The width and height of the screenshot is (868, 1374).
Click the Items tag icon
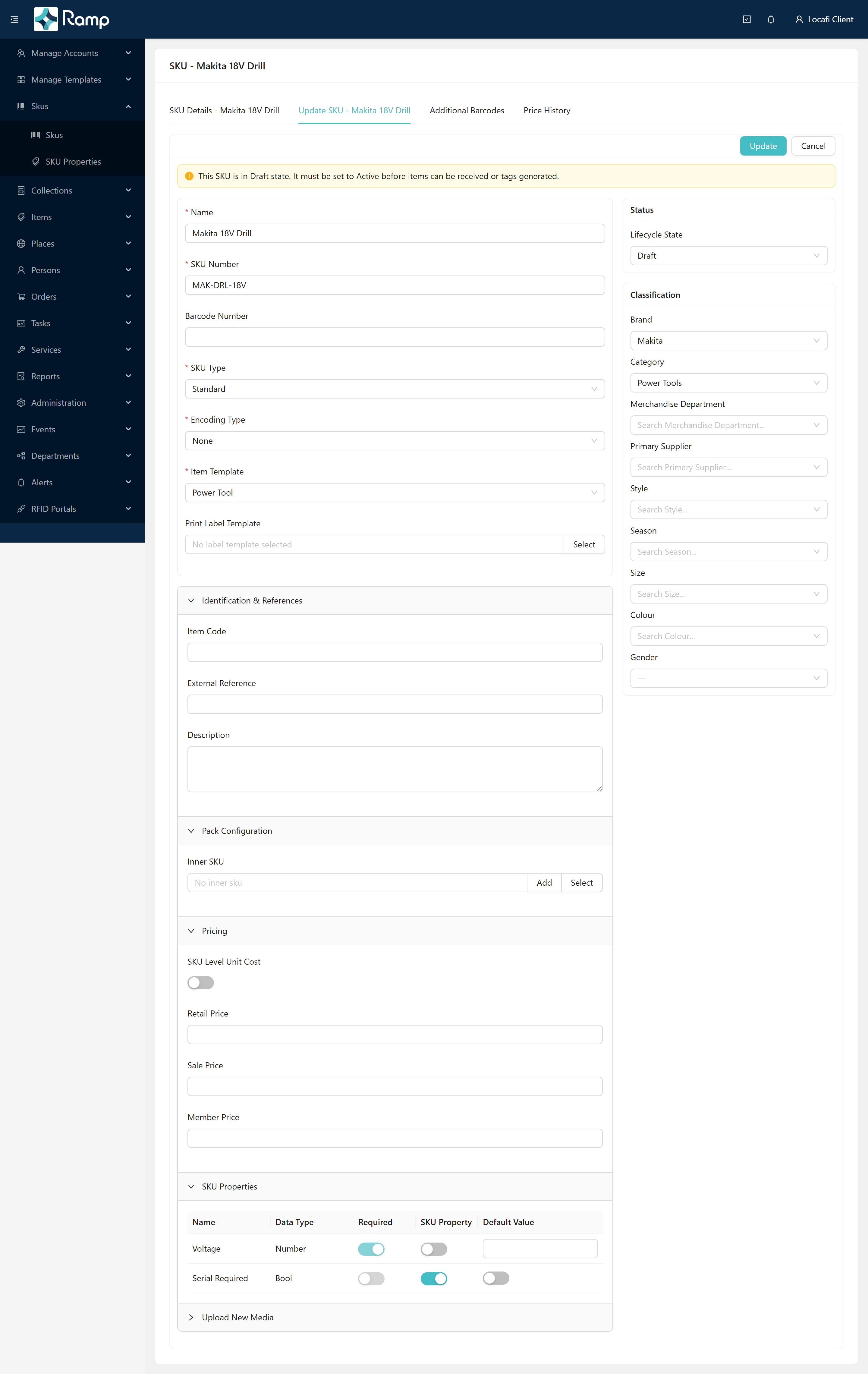pyautogui.click(x=21, y=217)
